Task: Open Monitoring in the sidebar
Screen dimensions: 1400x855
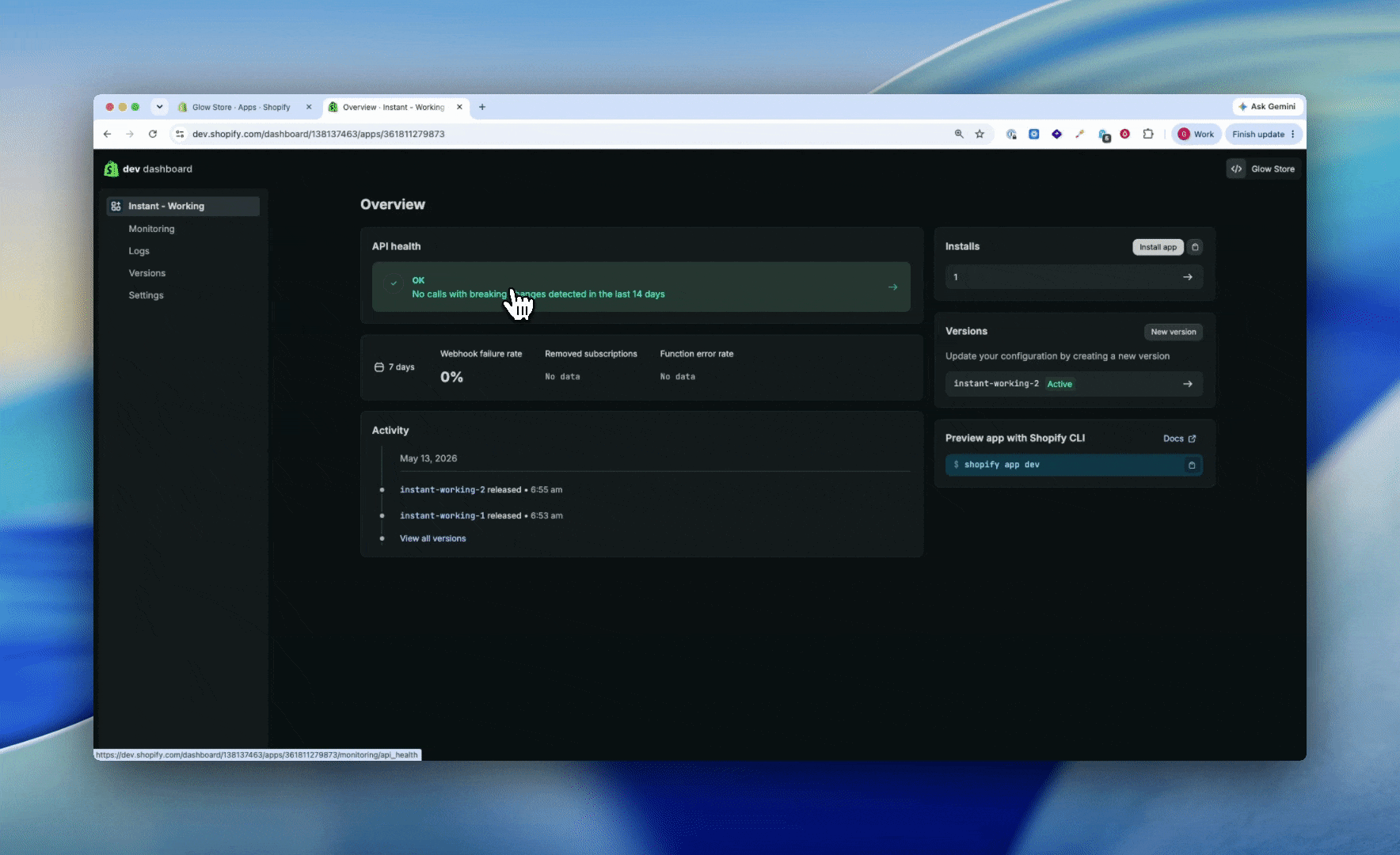Action: pyautogui.click(x=151, y=229)
